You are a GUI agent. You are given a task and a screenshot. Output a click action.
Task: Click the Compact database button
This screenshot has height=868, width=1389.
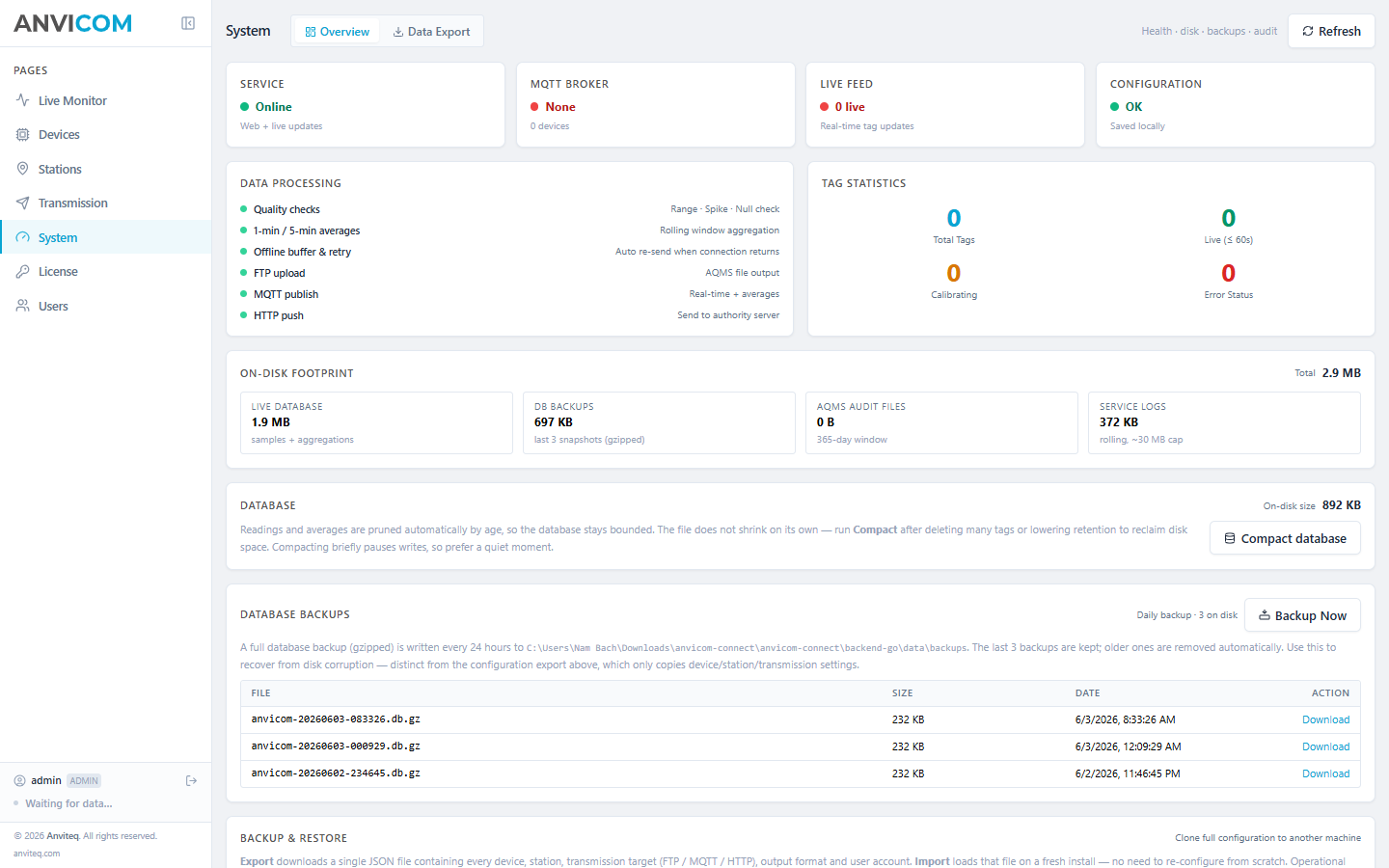click(x=1285, y=538)
